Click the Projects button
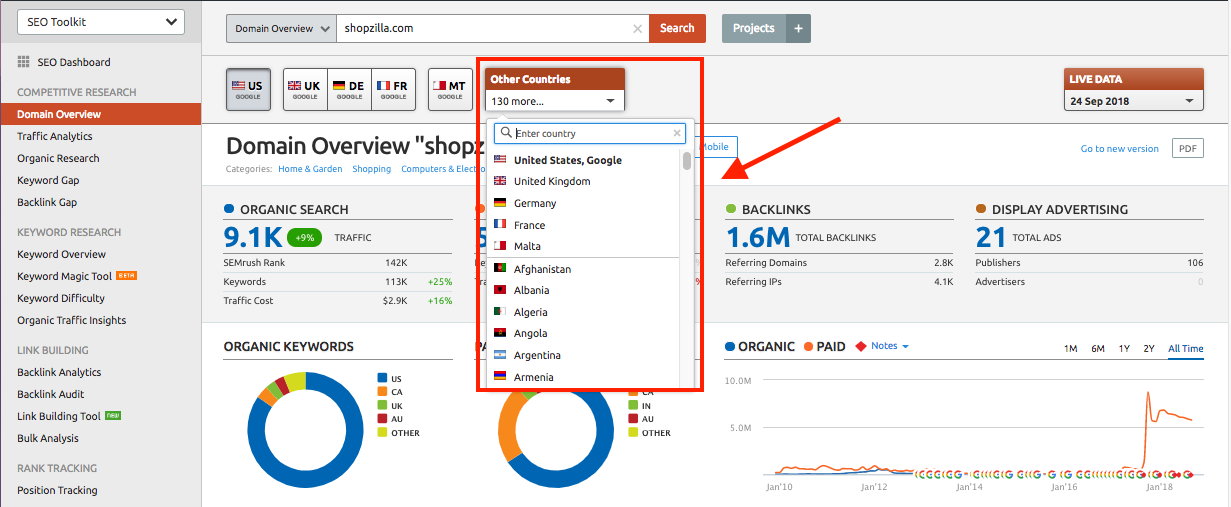Screen dimensions: 1231x507 click(754, 29)
